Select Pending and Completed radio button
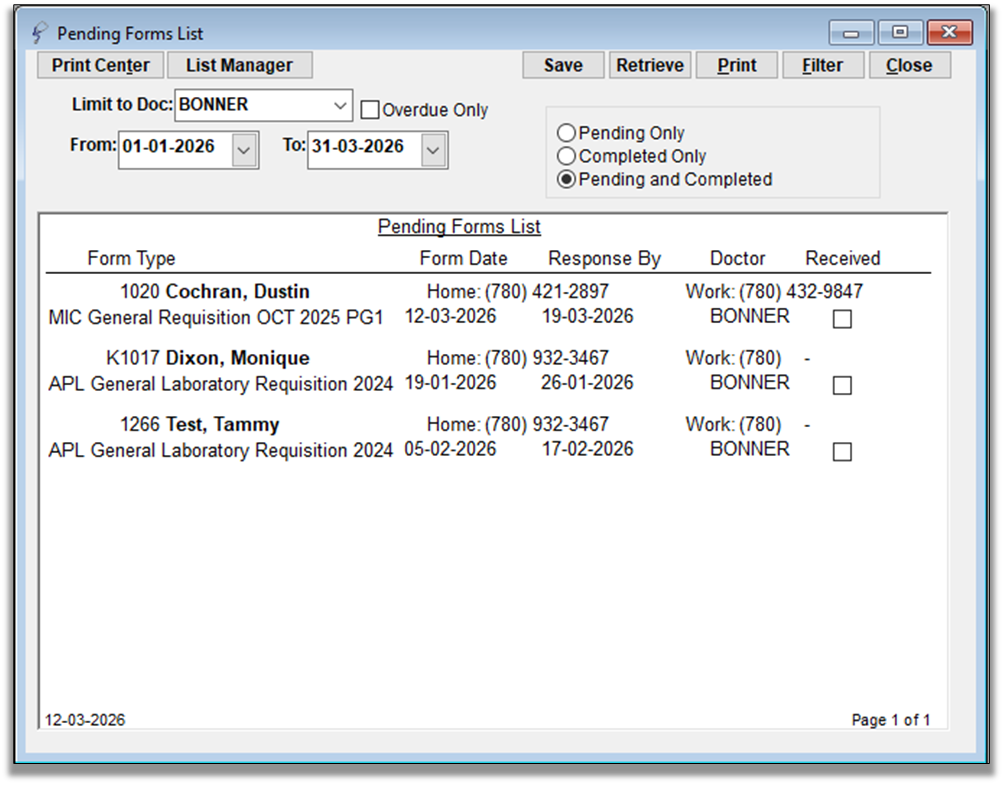Image resolution: width=1003 pixels, height=785 pixels. point(567,180)
